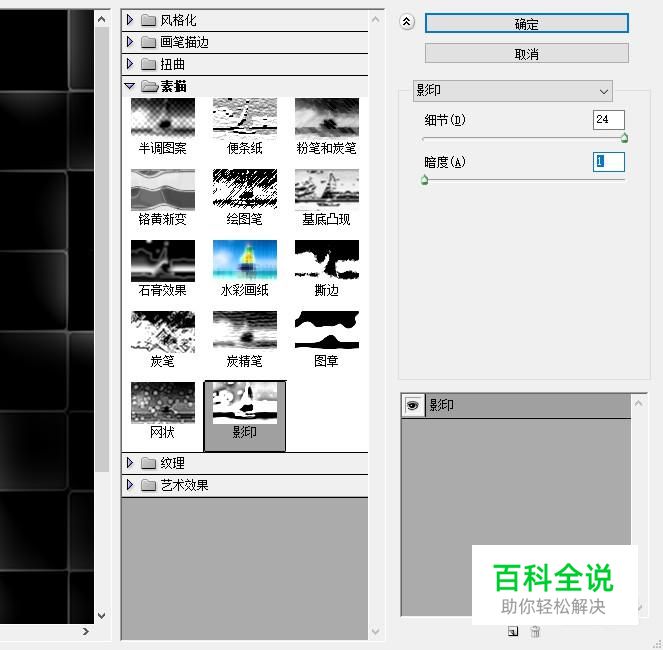Click the 暗度 slider handle

(425, 180)
